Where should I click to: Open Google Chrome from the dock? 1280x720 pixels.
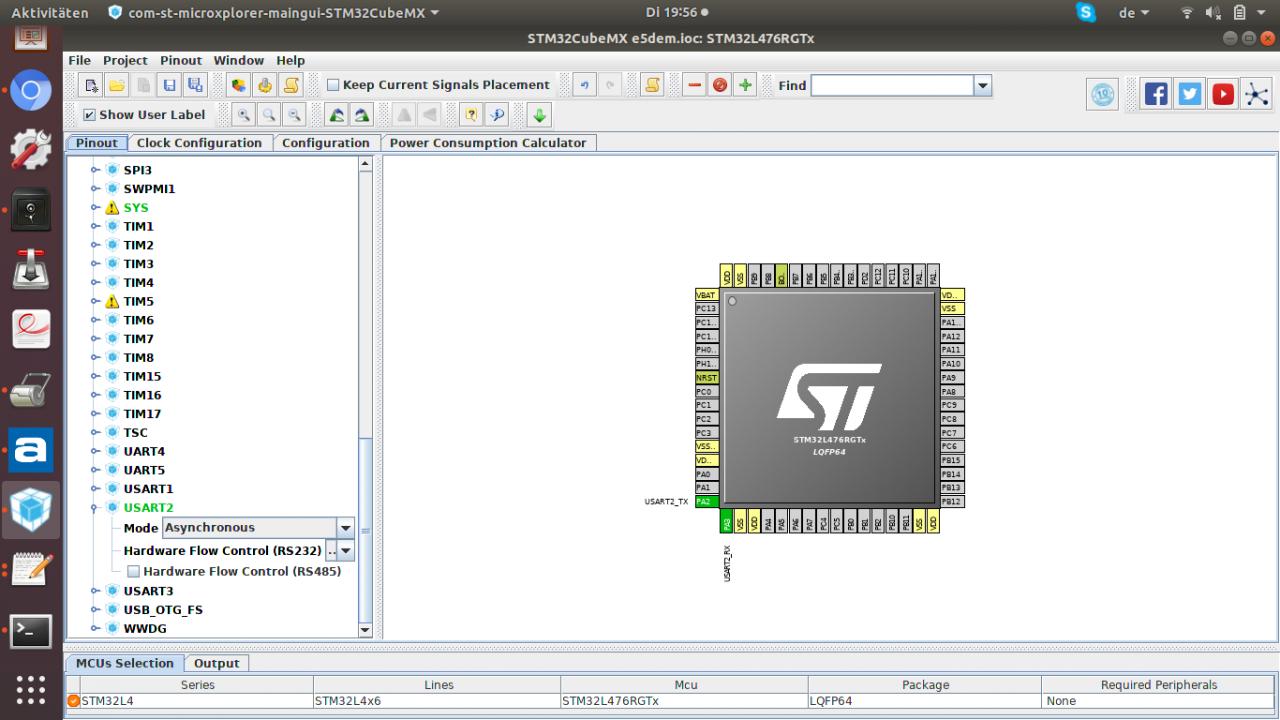(31, 92)
